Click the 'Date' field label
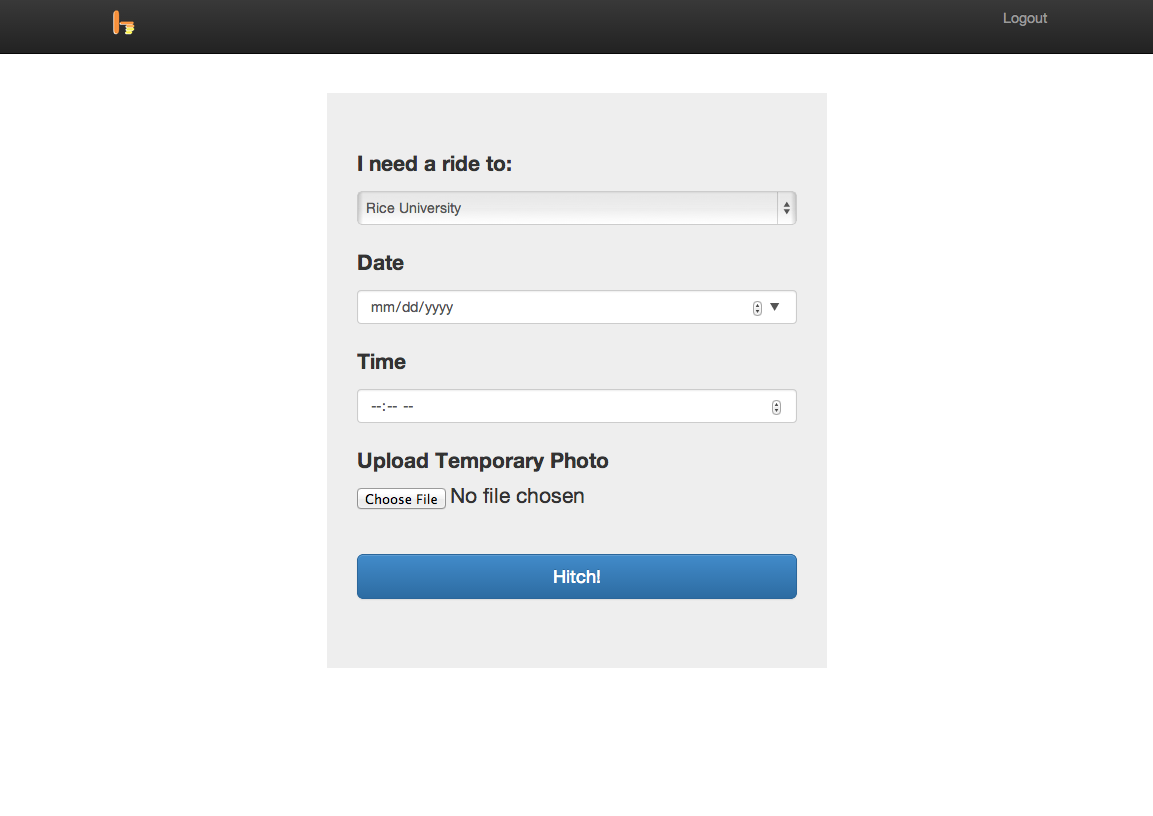1153x816 pixels. point(380,263)
